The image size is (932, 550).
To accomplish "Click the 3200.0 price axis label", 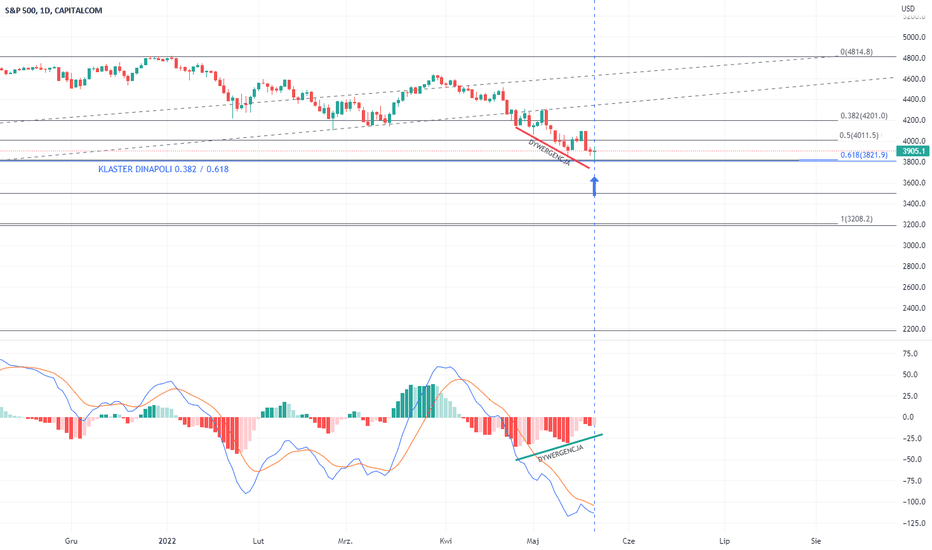I will pyautogui.click(x=914, y=225).
